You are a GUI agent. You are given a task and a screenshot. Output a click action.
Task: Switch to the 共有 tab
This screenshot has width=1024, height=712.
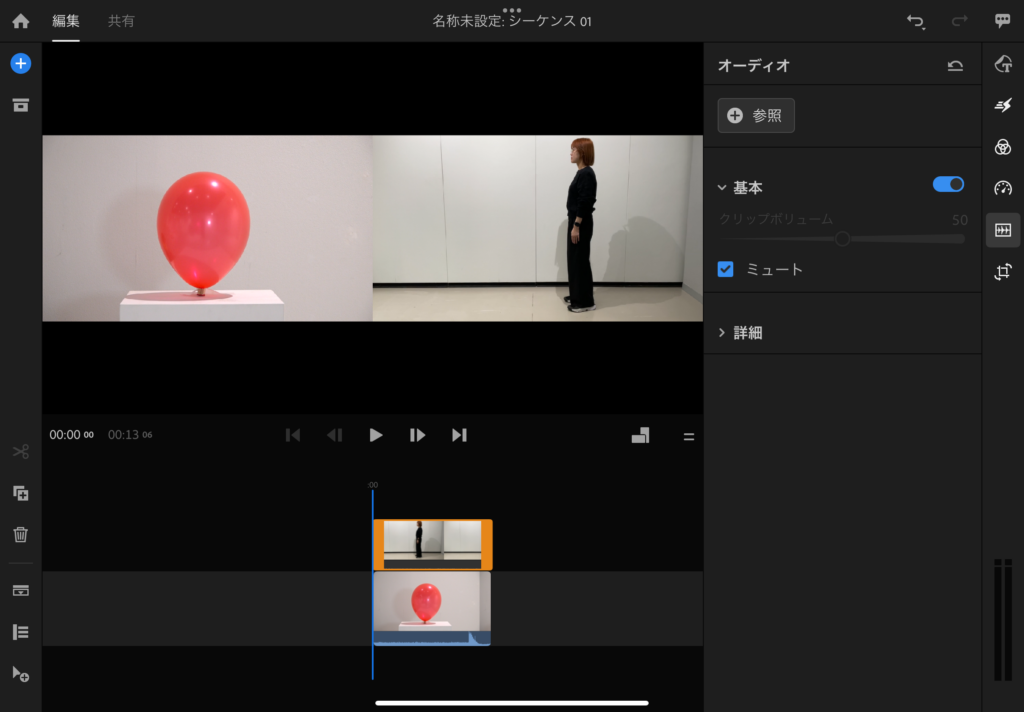(121, 21)
